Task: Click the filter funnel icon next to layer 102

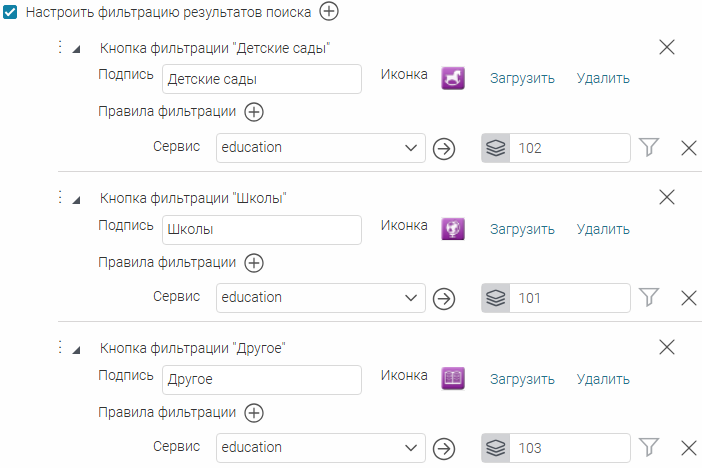Action: pos(649,147)
